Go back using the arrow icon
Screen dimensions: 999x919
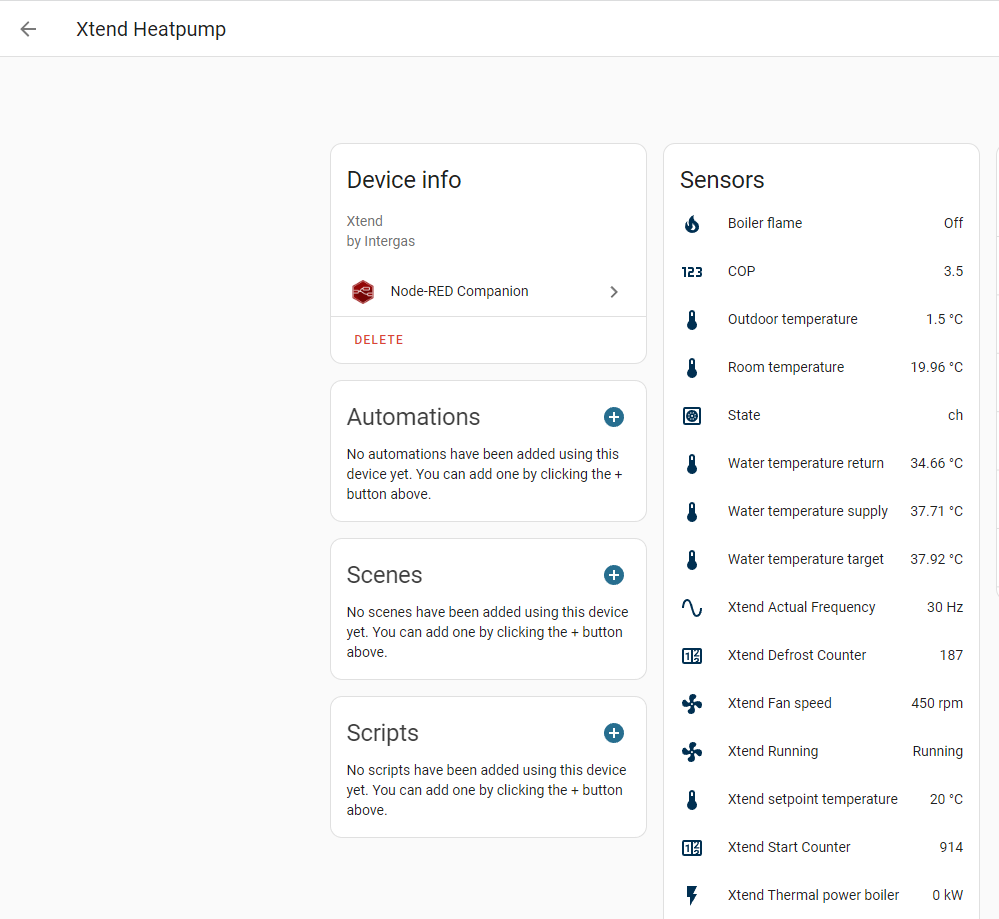click(x=28, y=29)
